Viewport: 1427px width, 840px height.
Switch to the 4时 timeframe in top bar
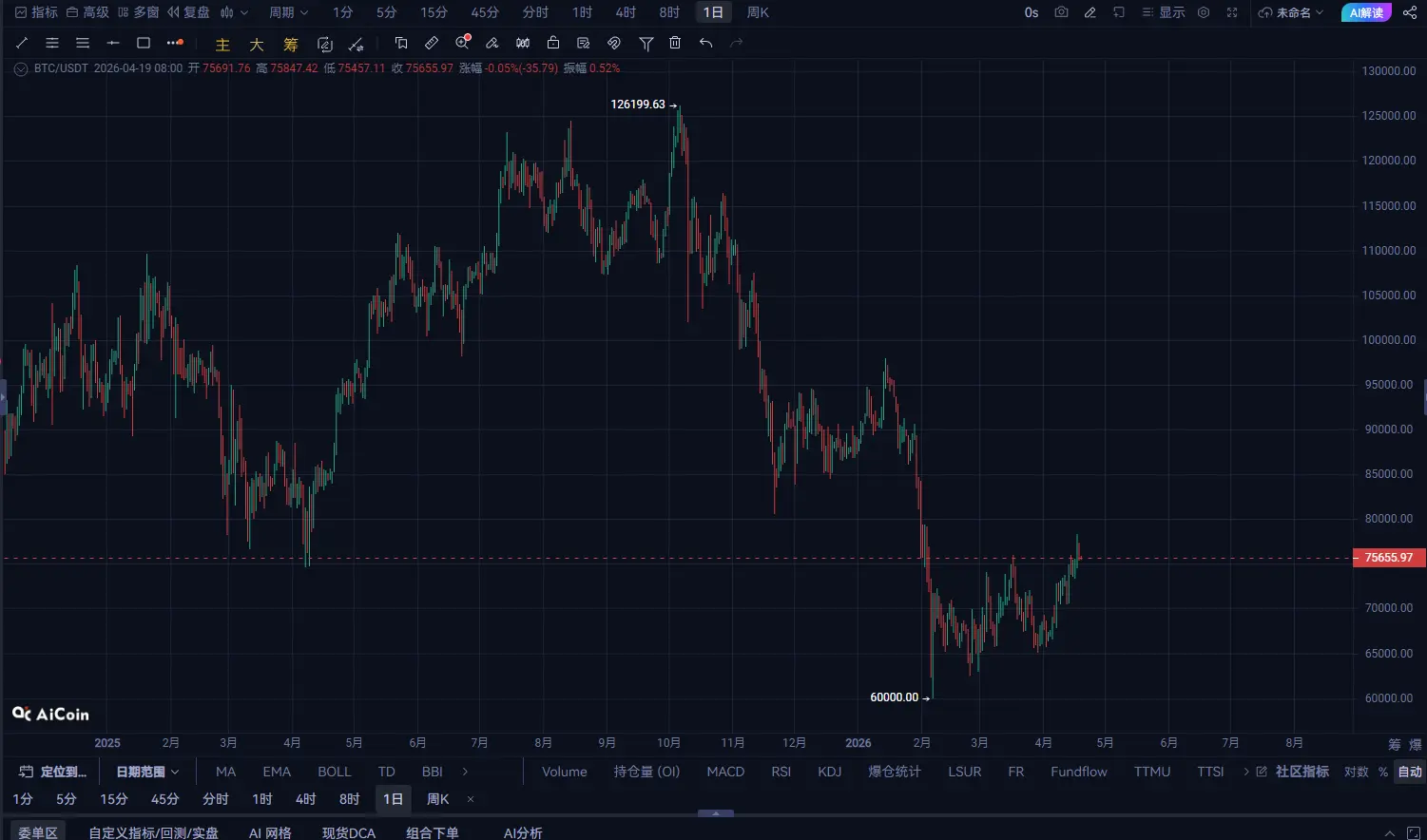[626, 12]
